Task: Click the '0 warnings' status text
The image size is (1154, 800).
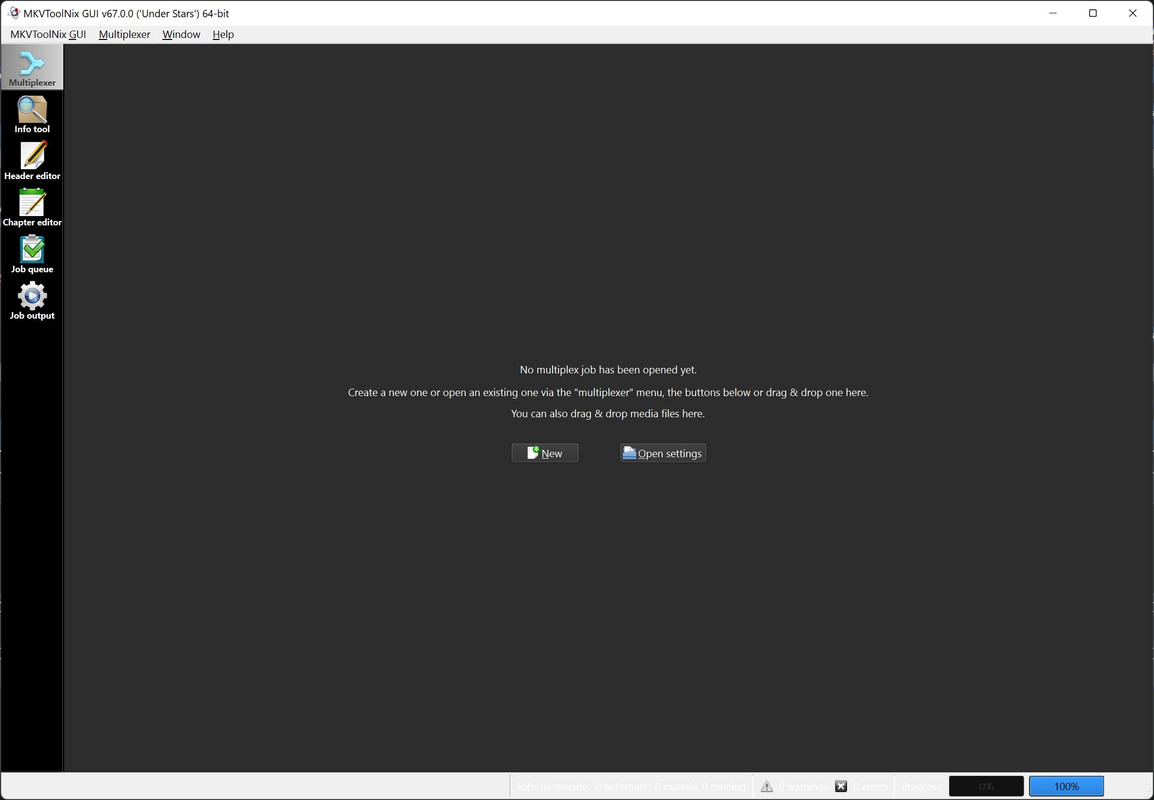Action: pyautogui.click(x=803, y=787)
